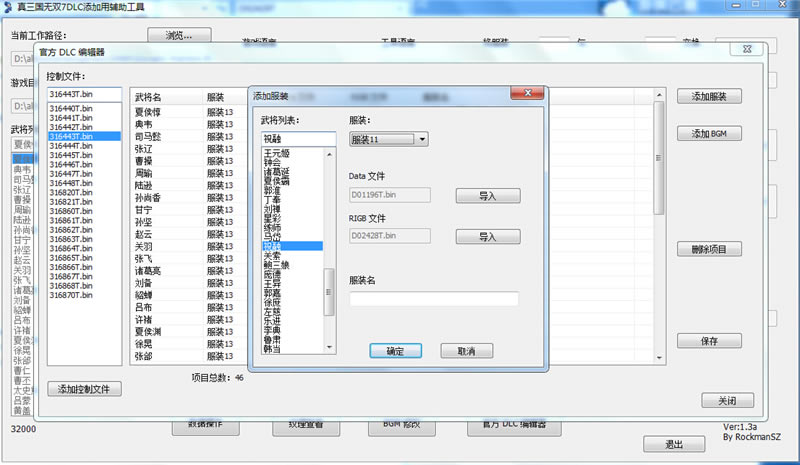800x465 pixels.
Task: Click the 浏览... browse button
Action: pyautogui.click(x=184, y=36)
